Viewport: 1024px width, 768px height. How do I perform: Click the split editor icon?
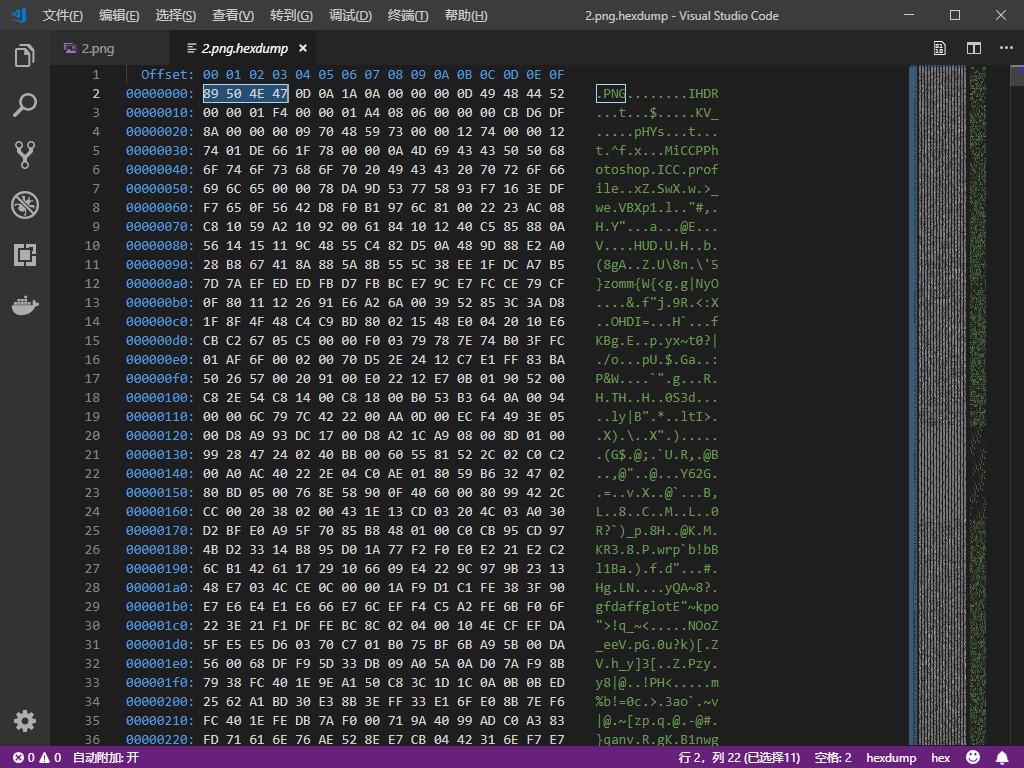pos(973,48)
